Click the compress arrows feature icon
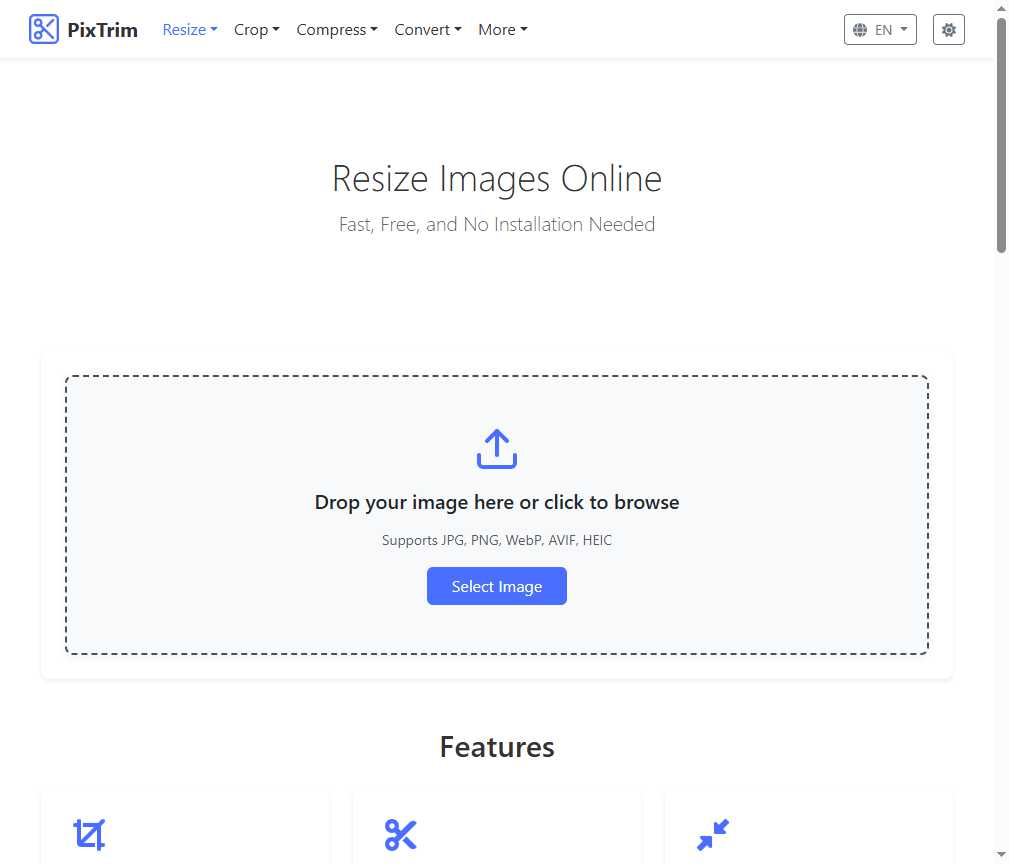This screenshot has width=1009, height=864. point(713,834)
